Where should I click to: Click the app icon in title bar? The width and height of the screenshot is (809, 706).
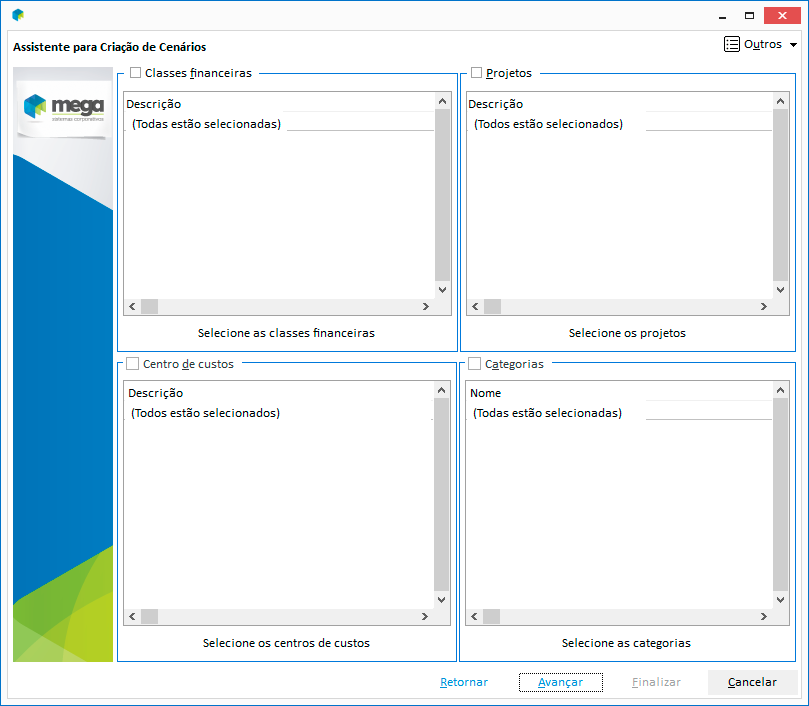(18, 15)
